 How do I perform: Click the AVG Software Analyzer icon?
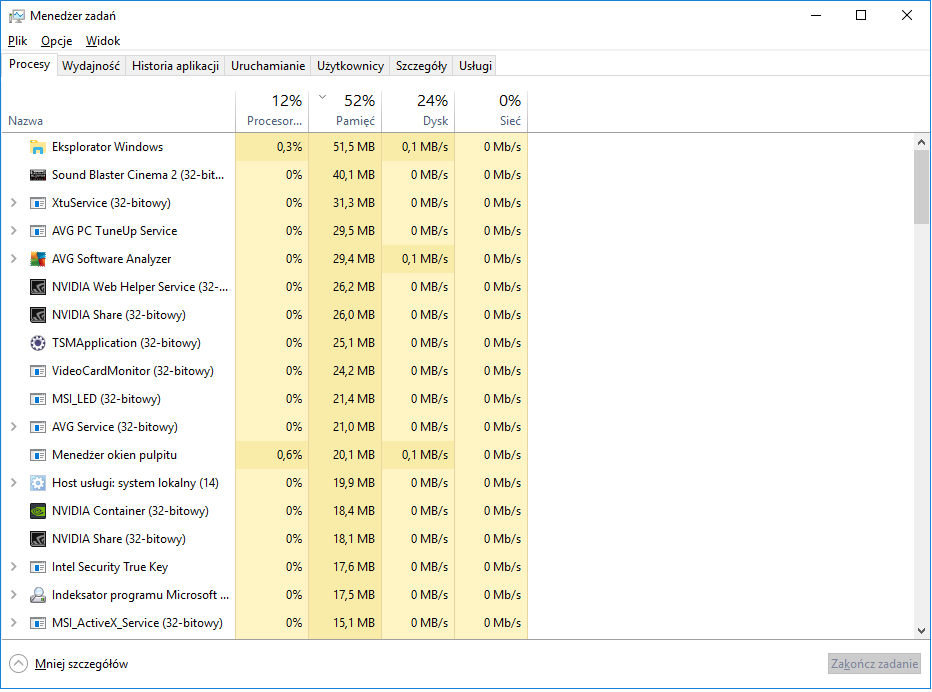click(x=37, y=259)
